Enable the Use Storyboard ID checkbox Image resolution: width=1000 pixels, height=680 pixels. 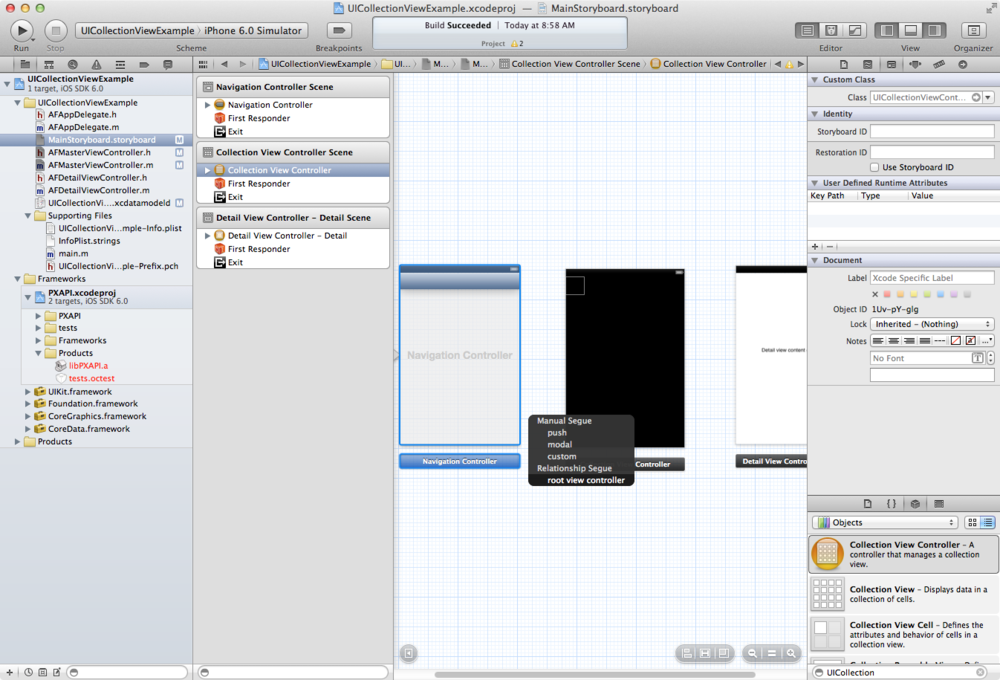click(876, 167)
